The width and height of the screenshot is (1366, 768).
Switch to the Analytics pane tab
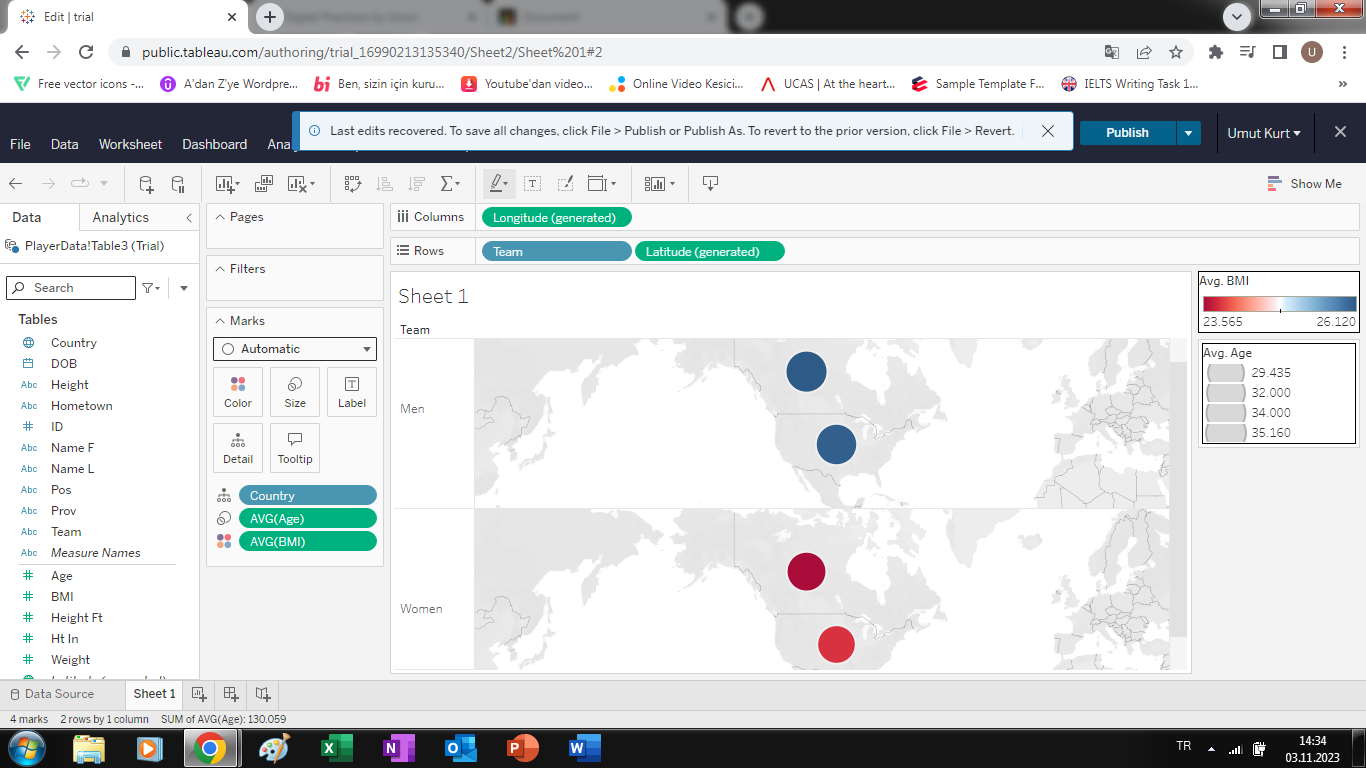click(120, 217)
